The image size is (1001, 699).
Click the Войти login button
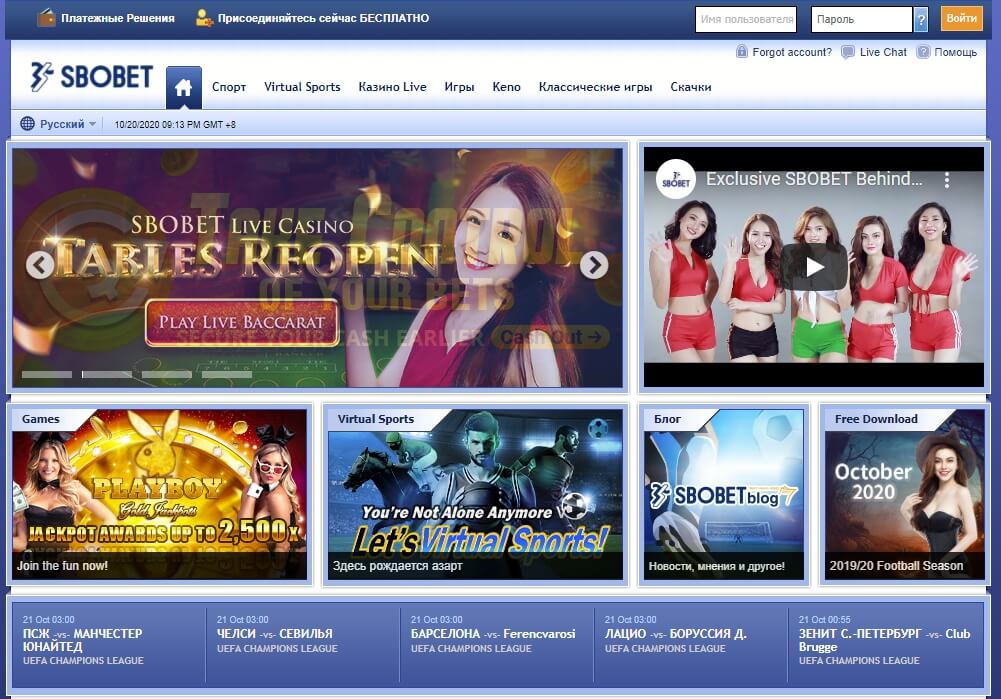click(x=961, y=19)
